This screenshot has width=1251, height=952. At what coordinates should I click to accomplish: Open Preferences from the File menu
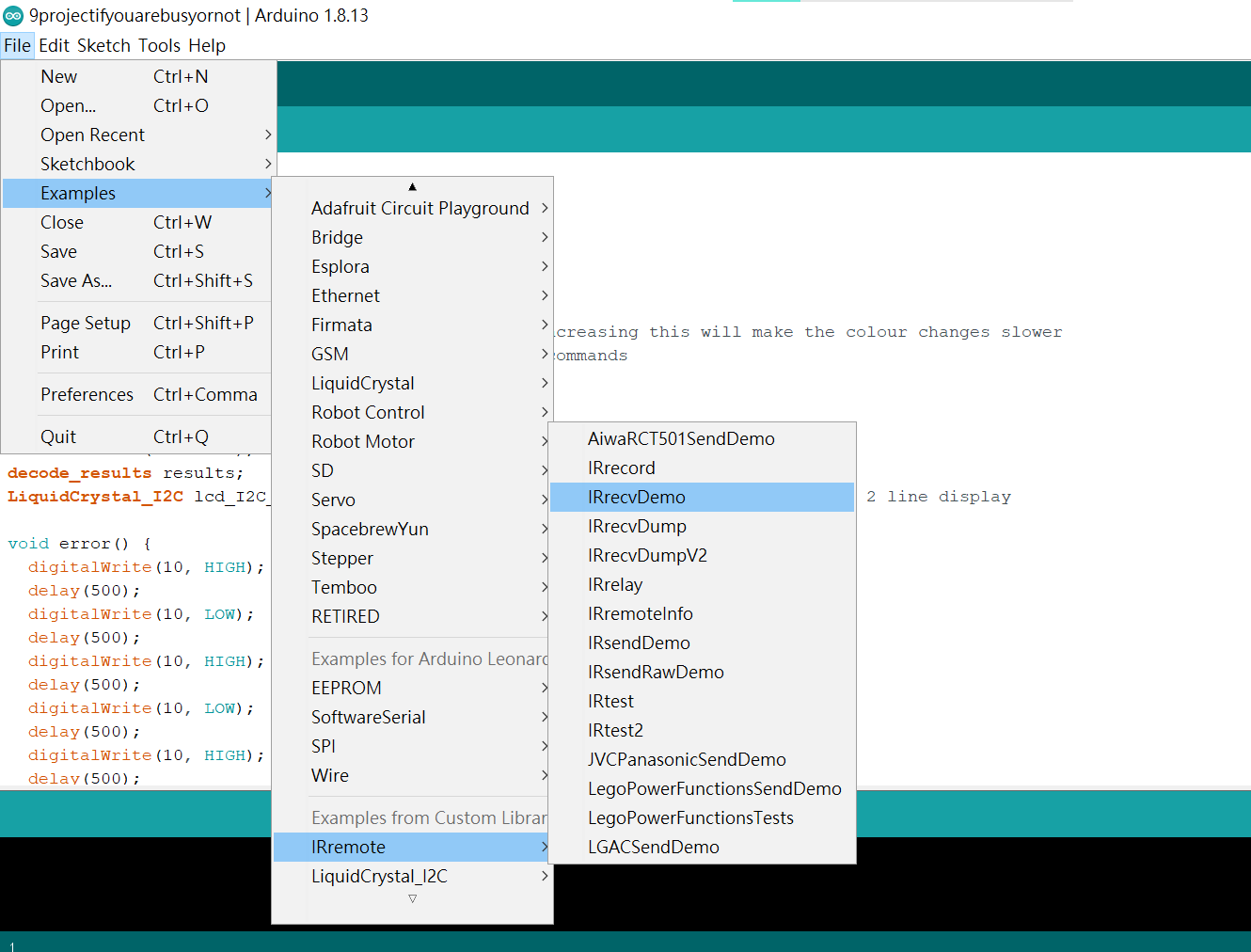tap(138, 394)
